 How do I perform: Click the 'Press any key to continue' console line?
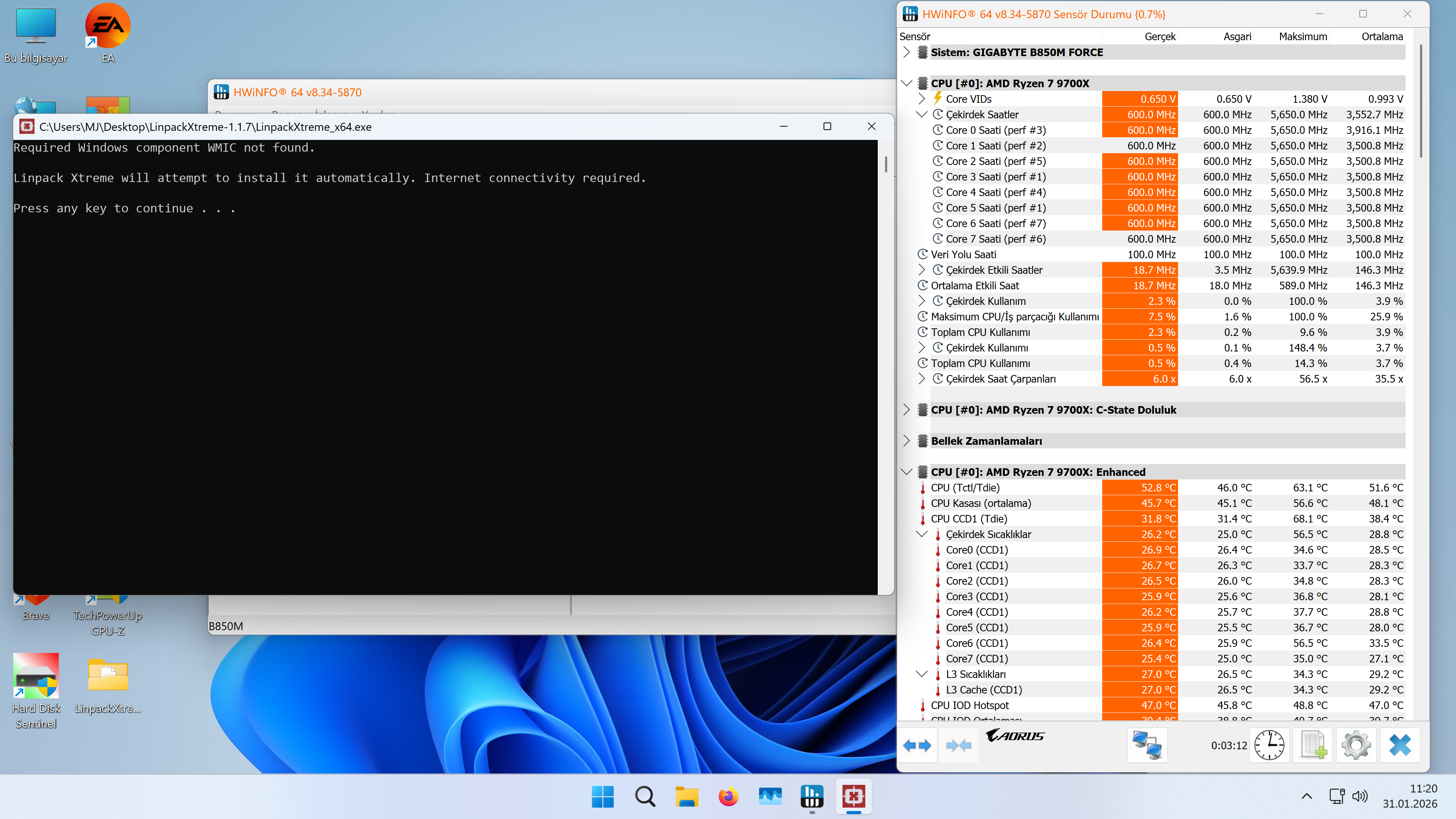(124, 209)
